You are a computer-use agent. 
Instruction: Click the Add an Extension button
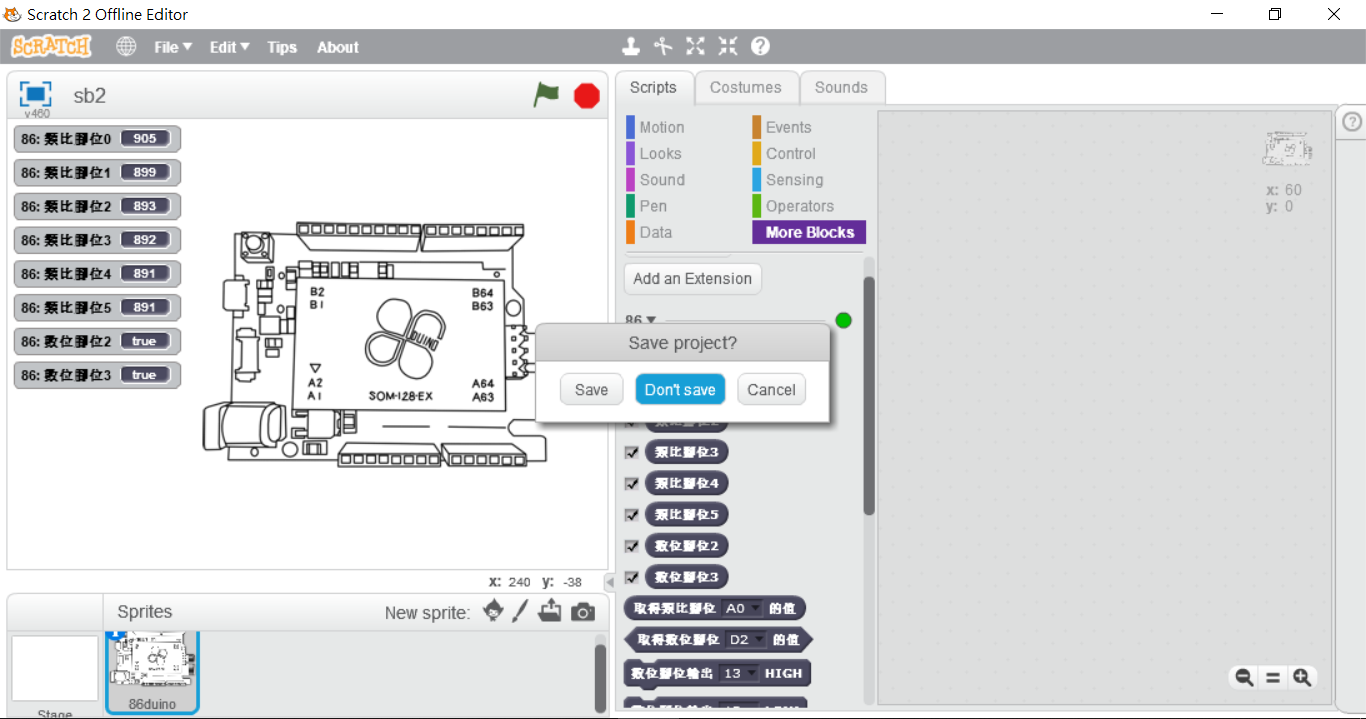(x=692, y=279)
